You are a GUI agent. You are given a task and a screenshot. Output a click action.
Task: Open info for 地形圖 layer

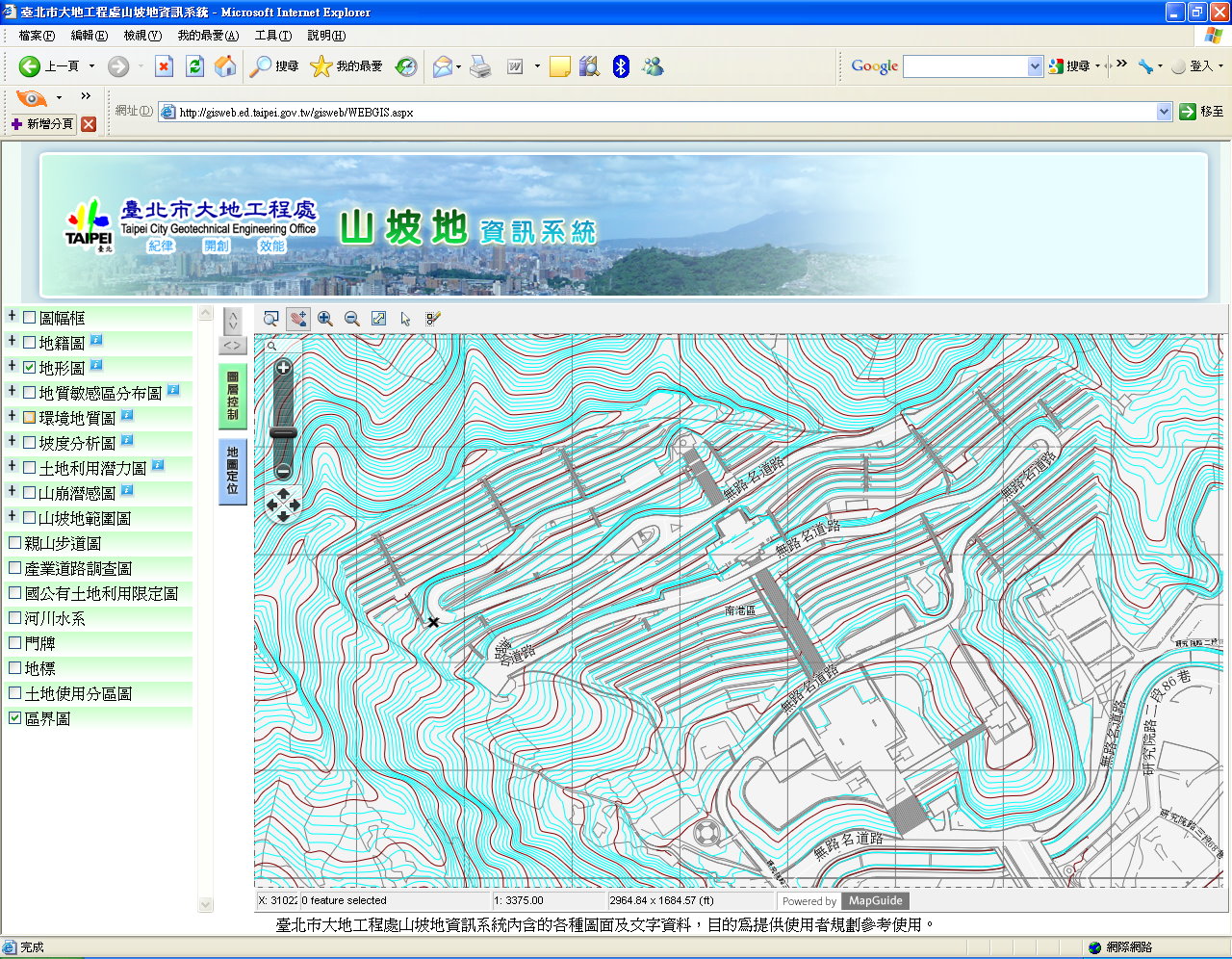click(96, 365)
